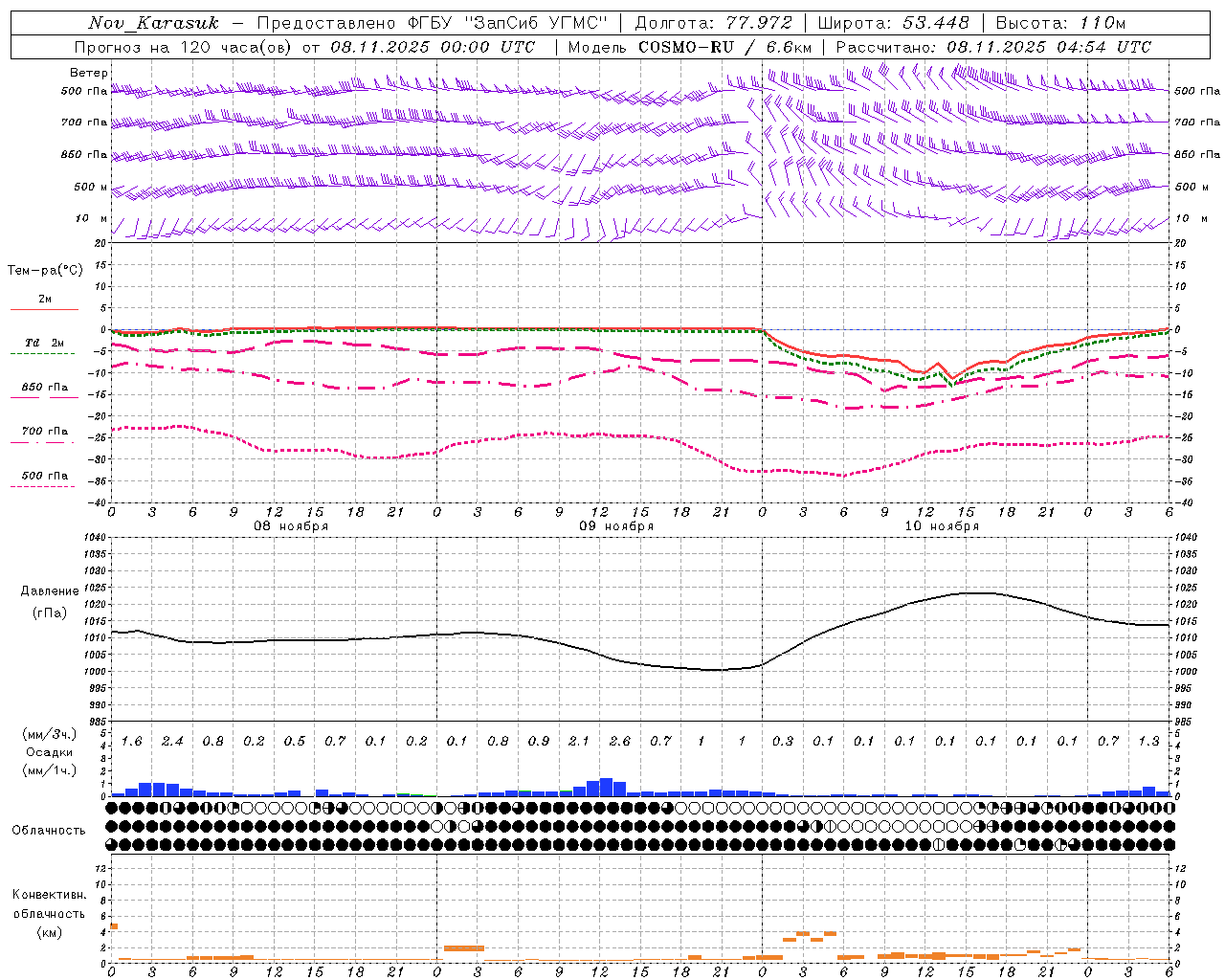This screenshot has height=980, width=1225.
Task: Click the 'Модель COSMO-RU / 6.6км' text
Action: pyautogui.click(x=689, y=47)
